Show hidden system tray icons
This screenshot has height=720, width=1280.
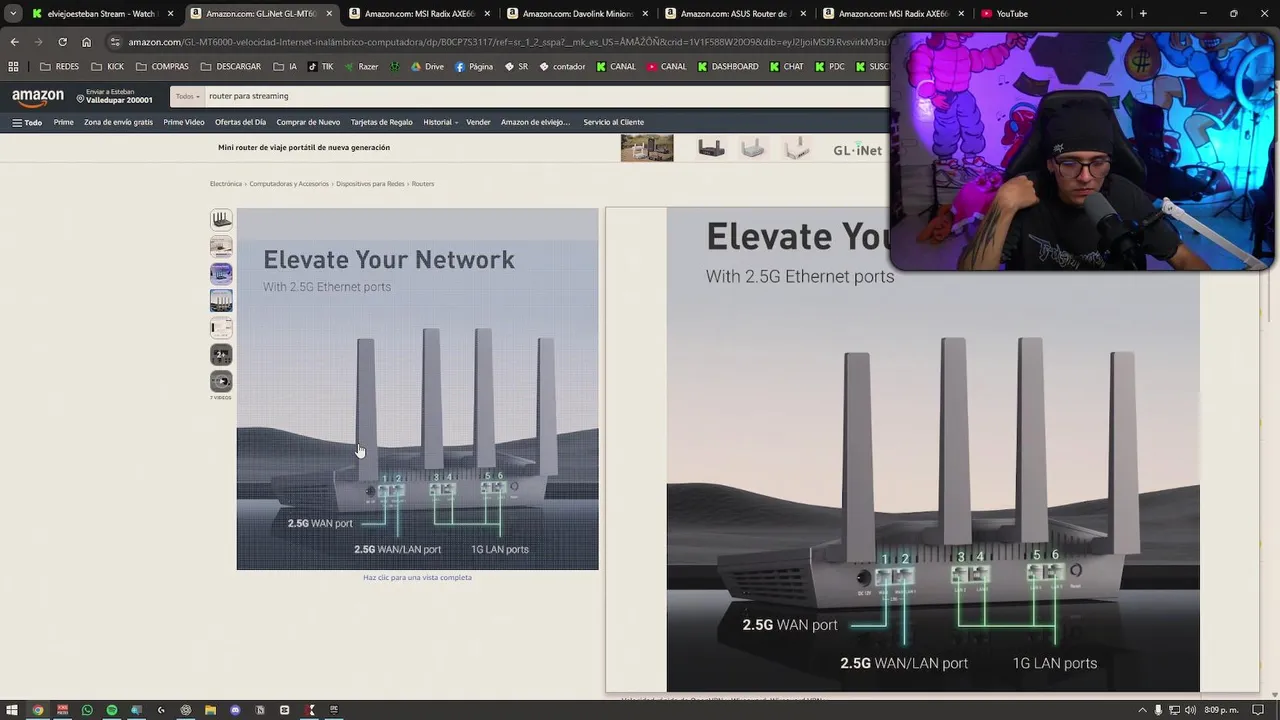coord(1142,710)
